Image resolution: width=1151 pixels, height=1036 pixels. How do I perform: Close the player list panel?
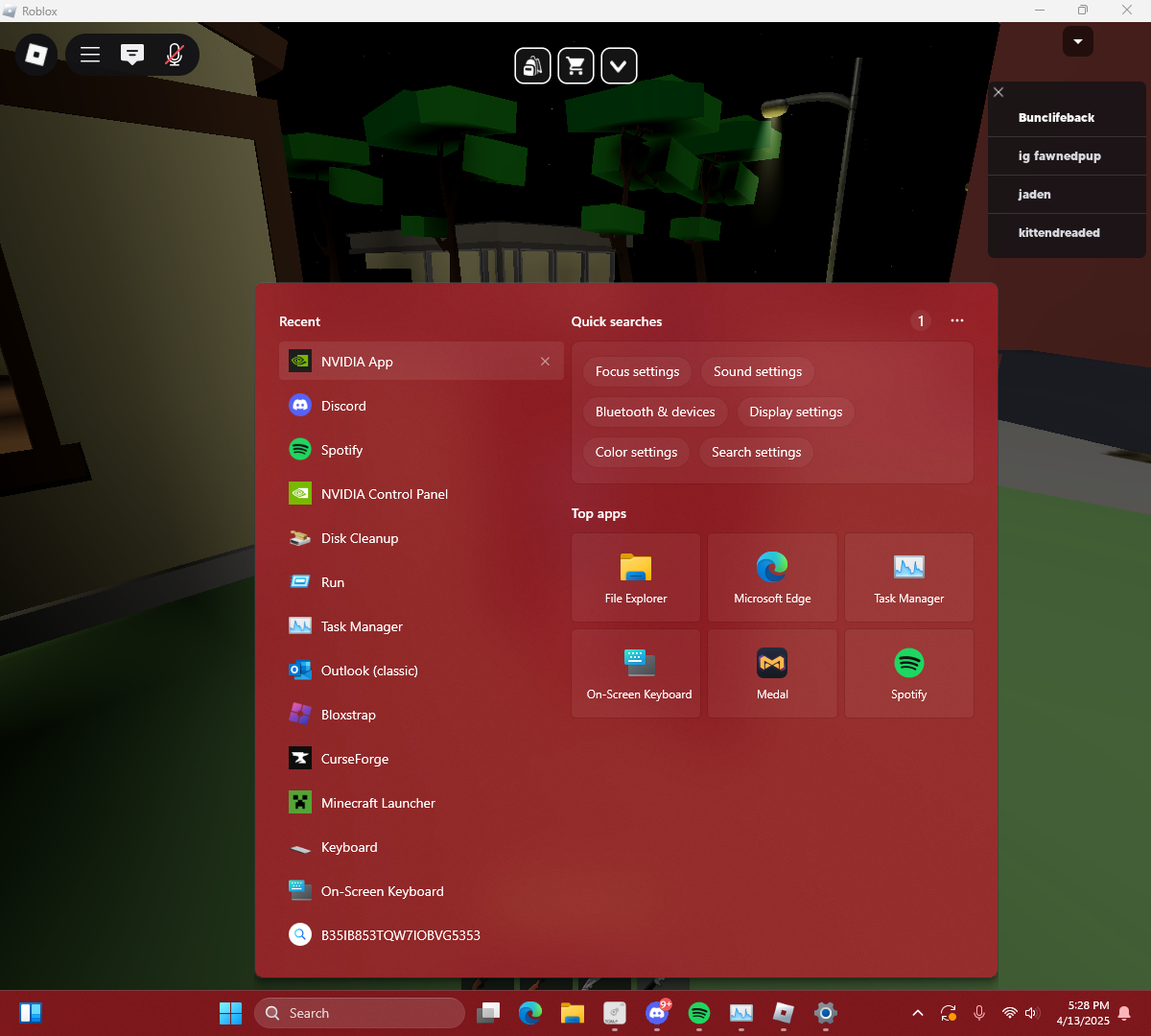pos(998,92)
